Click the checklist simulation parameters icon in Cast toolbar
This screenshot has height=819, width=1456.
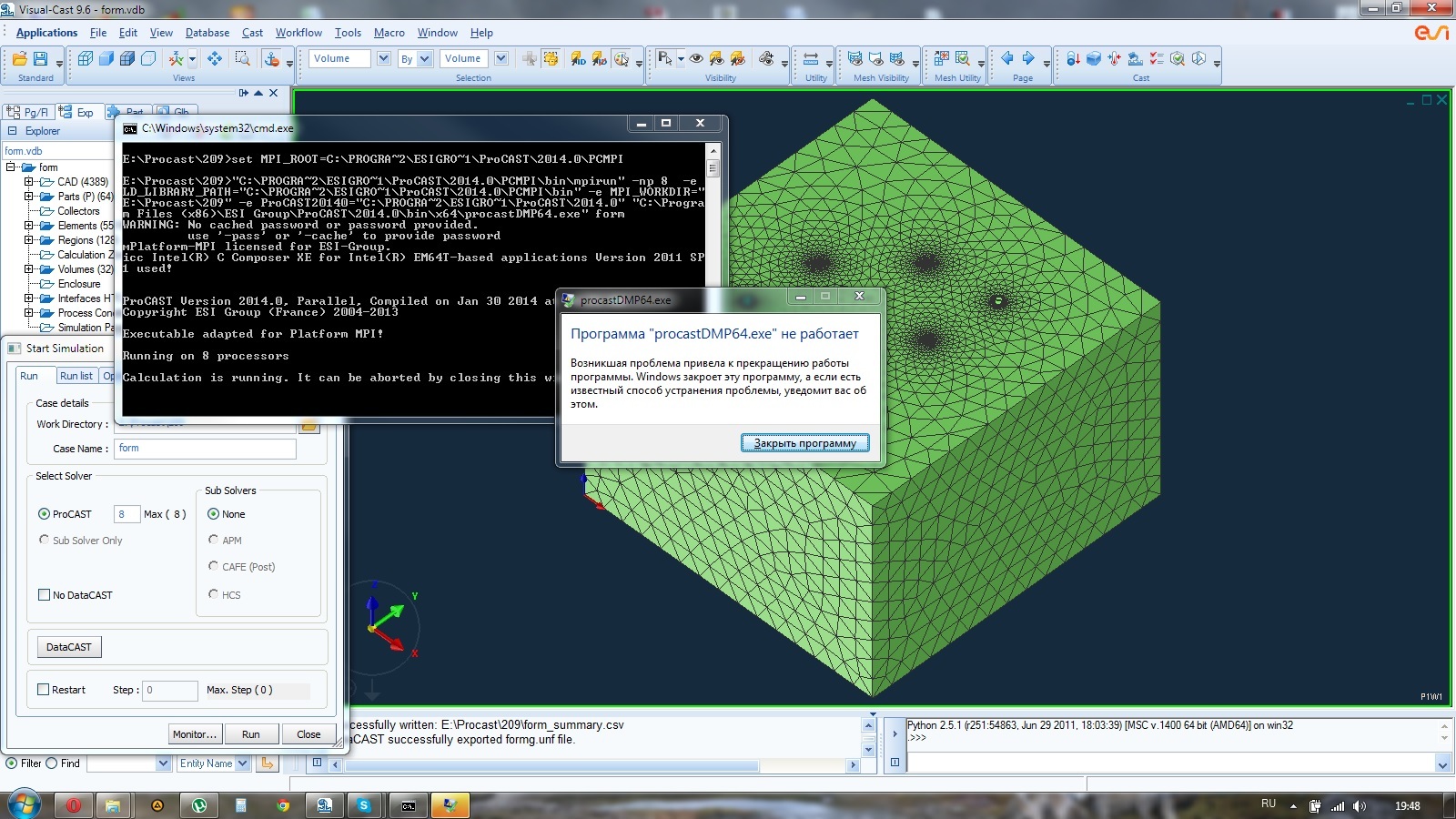click(x=1157, y=58)
